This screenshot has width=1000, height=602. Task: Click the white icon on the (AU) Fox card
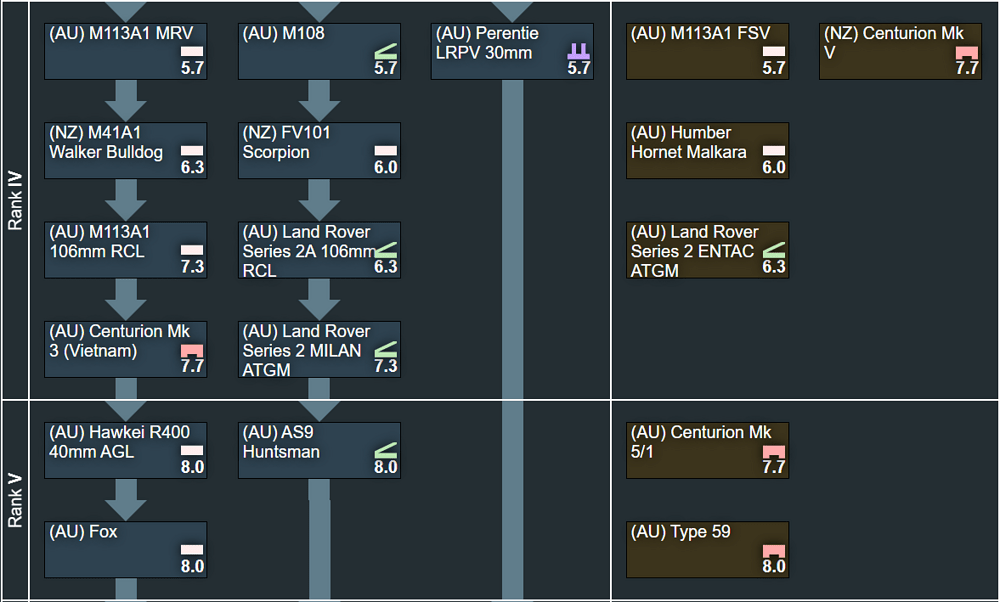[x=191, y=549]
